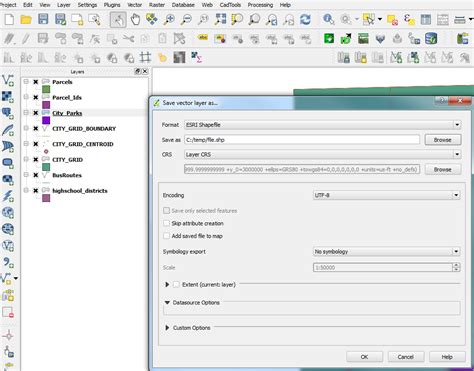Click the database cylinder icon in toolbar
The image size is (474, 371).
pos(431,38)
